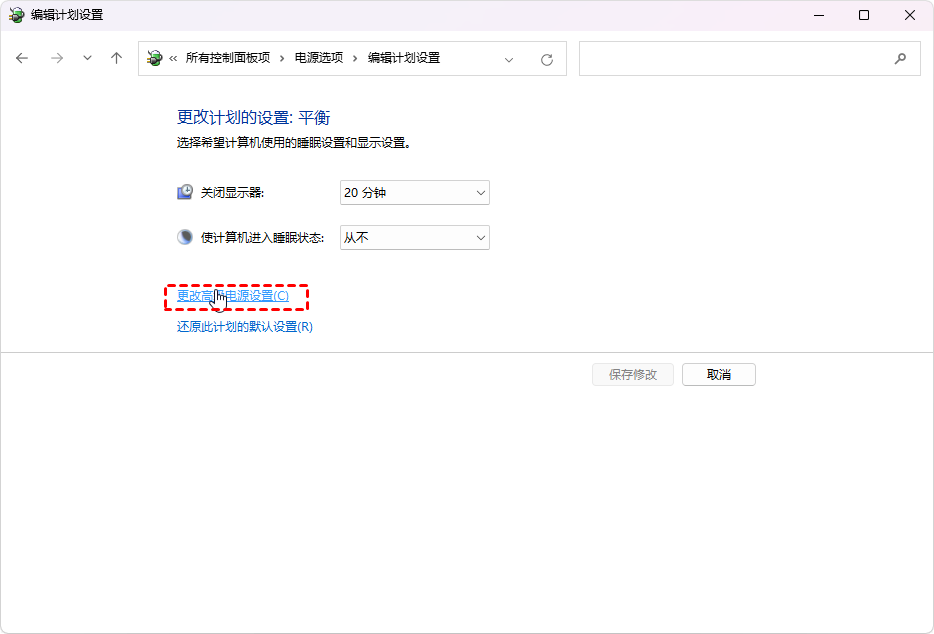Click 还原此计划的默认设置 link
Screen dimensions: 934x634
[245, 327]
